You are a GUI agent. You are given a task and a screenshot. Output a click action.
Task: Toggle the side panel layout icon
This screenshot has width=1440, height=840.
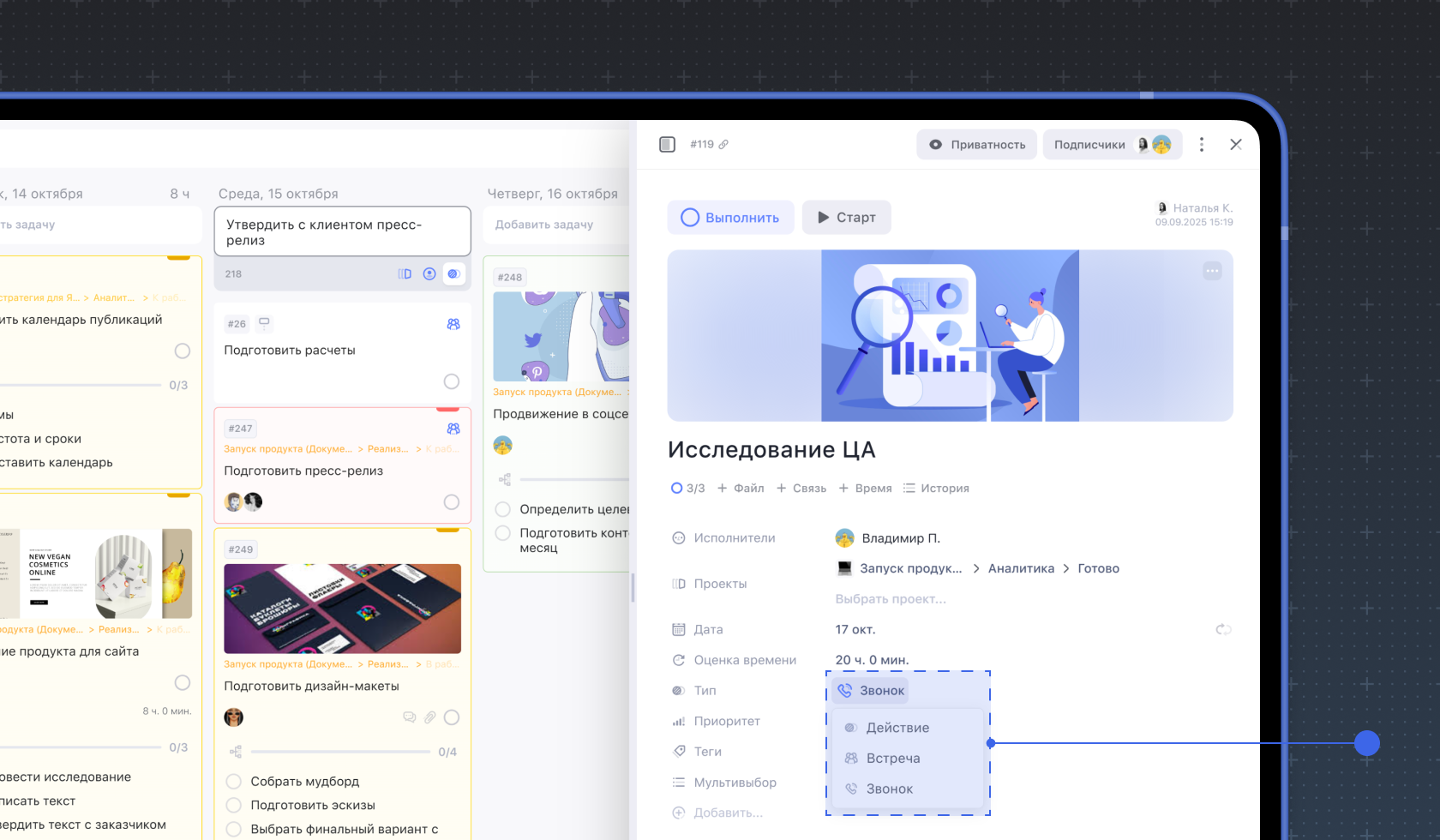tap(667, 145)
